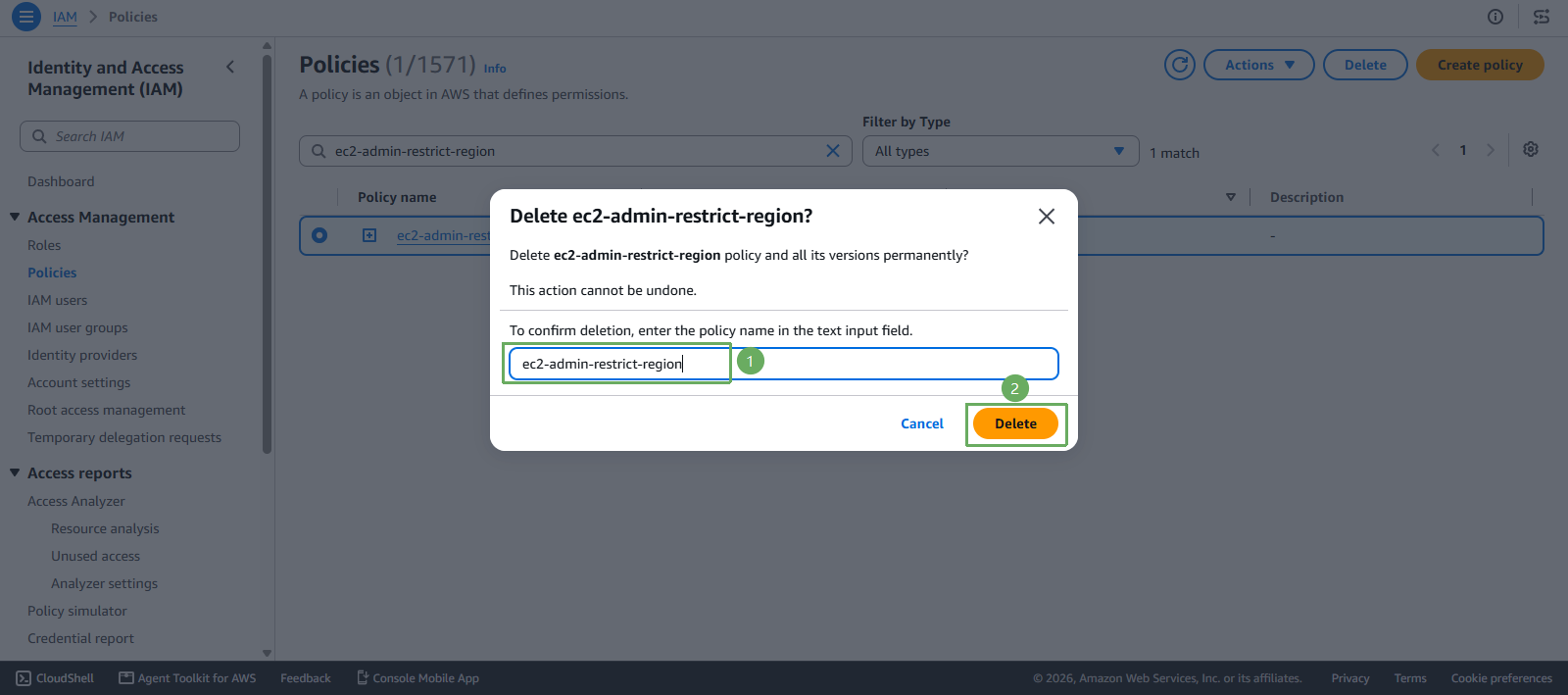
Task: Open Access Analyzer
Action: point(76,501)
